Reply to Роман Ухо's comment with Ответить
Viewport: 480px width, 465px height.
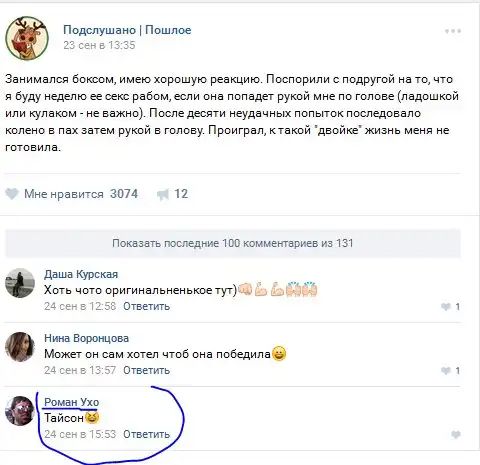146,434
